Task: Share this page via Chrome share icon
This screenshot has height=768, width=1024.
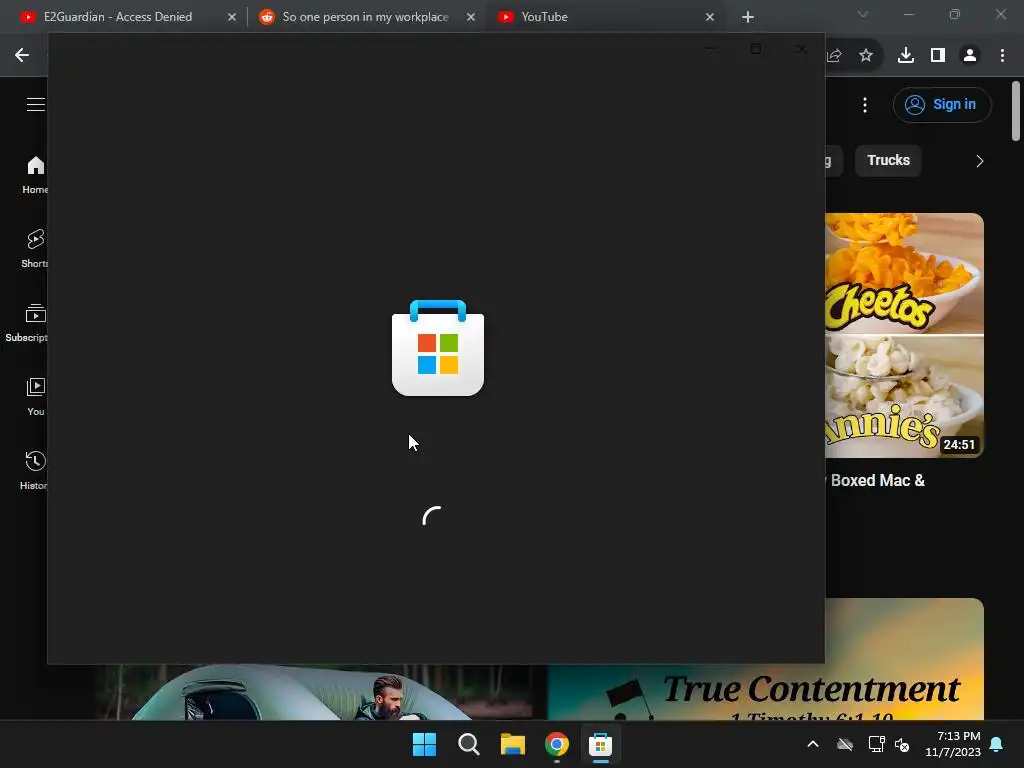Action: [835, 56]
